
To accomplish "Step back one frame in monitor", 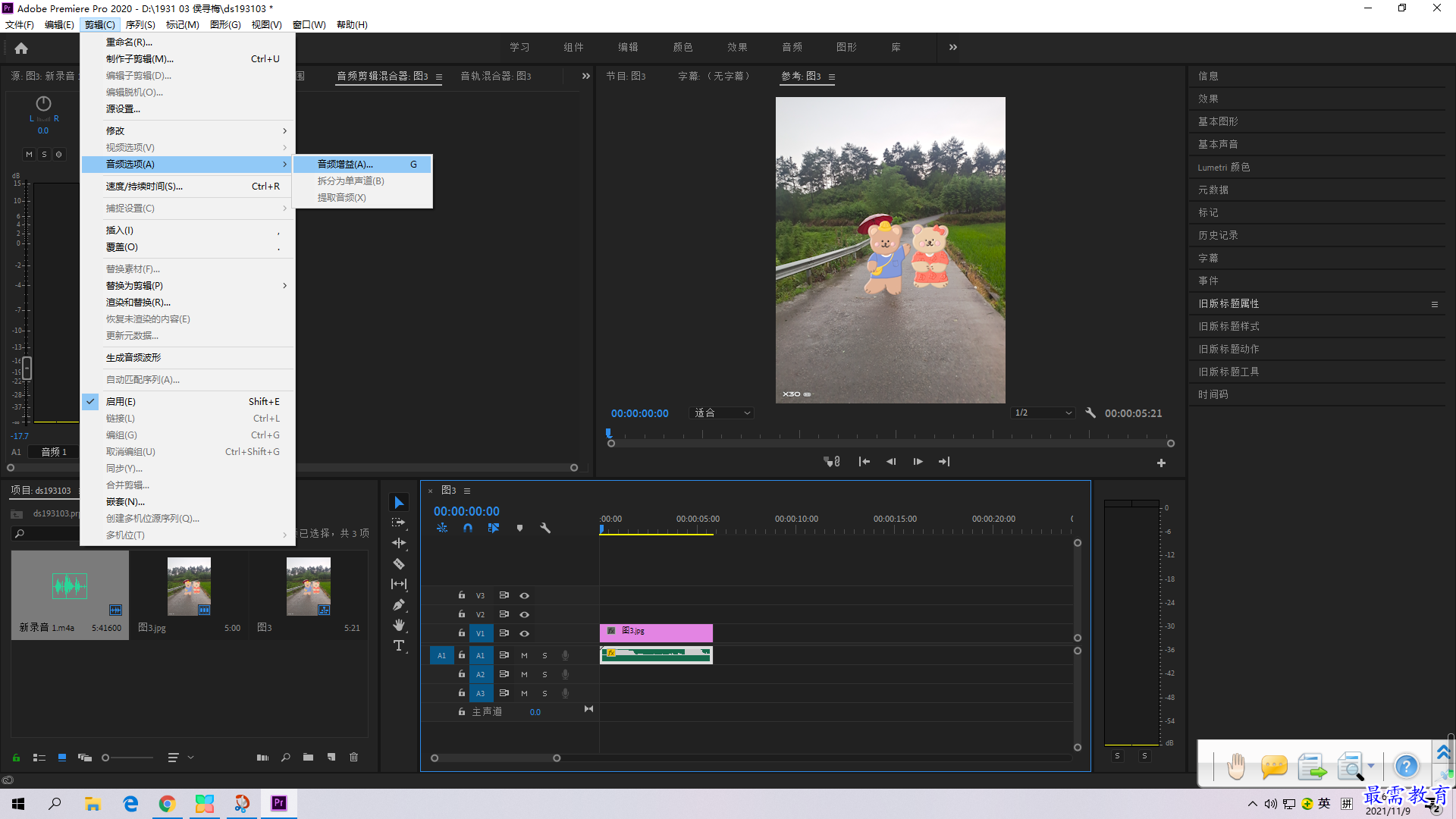I will (891, 461).
